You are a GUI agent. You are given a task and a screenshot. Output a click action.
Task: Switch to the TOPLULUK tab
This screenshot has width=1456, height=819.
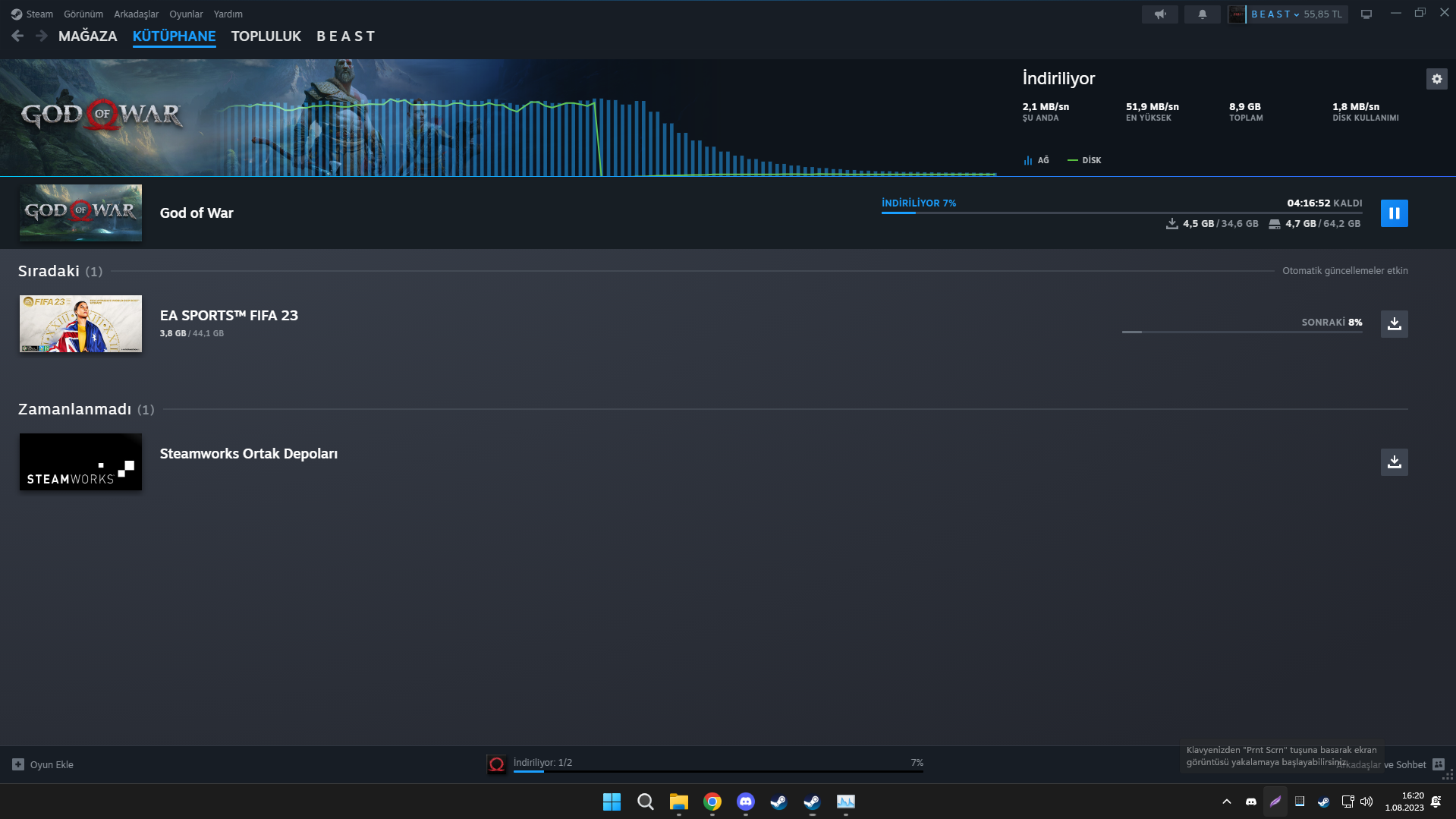pyautogui.click(x=266, y=36)
